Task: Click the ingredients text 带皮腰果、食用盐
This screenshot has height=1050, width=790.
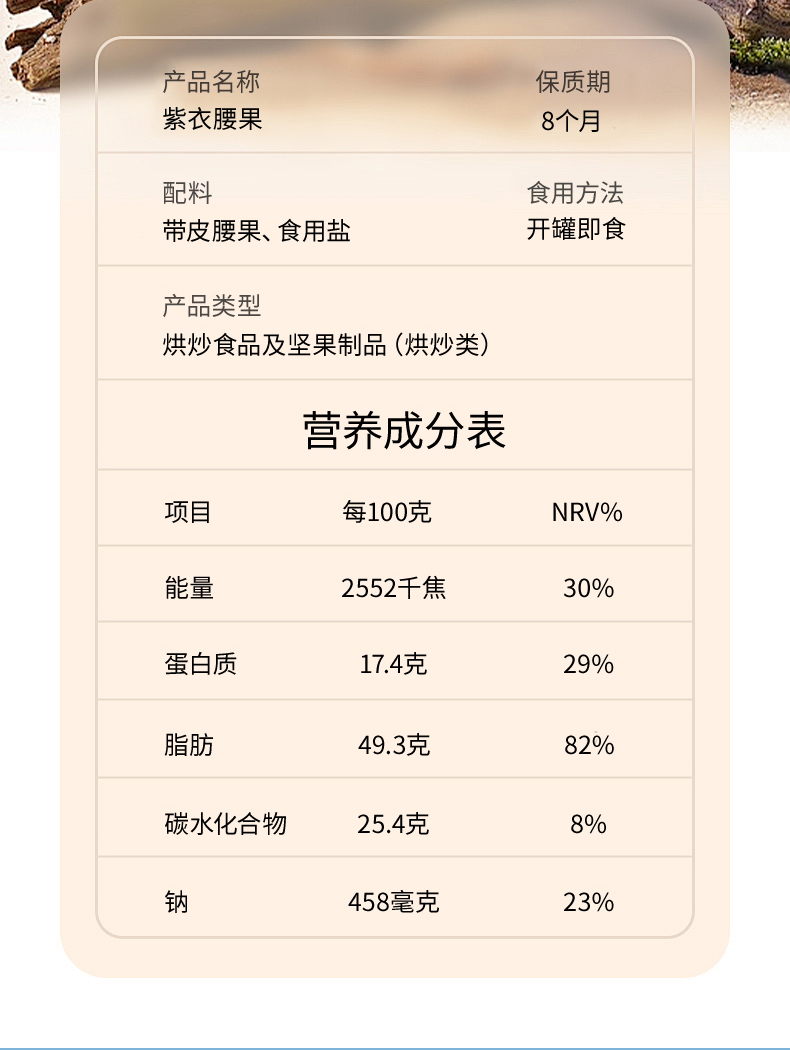Action: (256, 232)
